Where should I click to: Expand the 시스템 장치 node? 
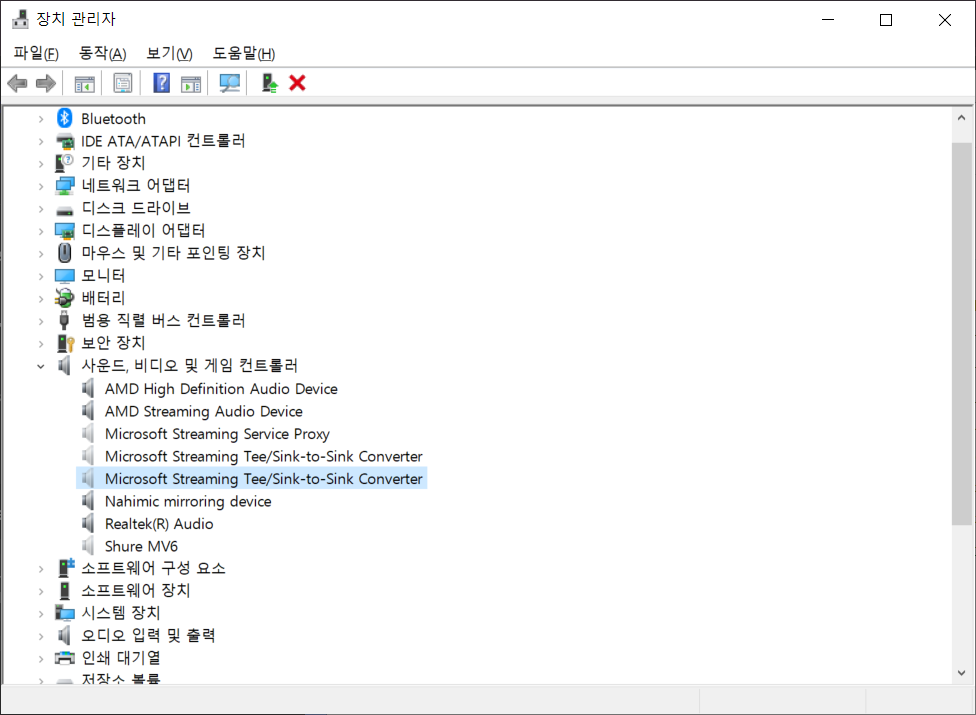[x=41, y=613]
